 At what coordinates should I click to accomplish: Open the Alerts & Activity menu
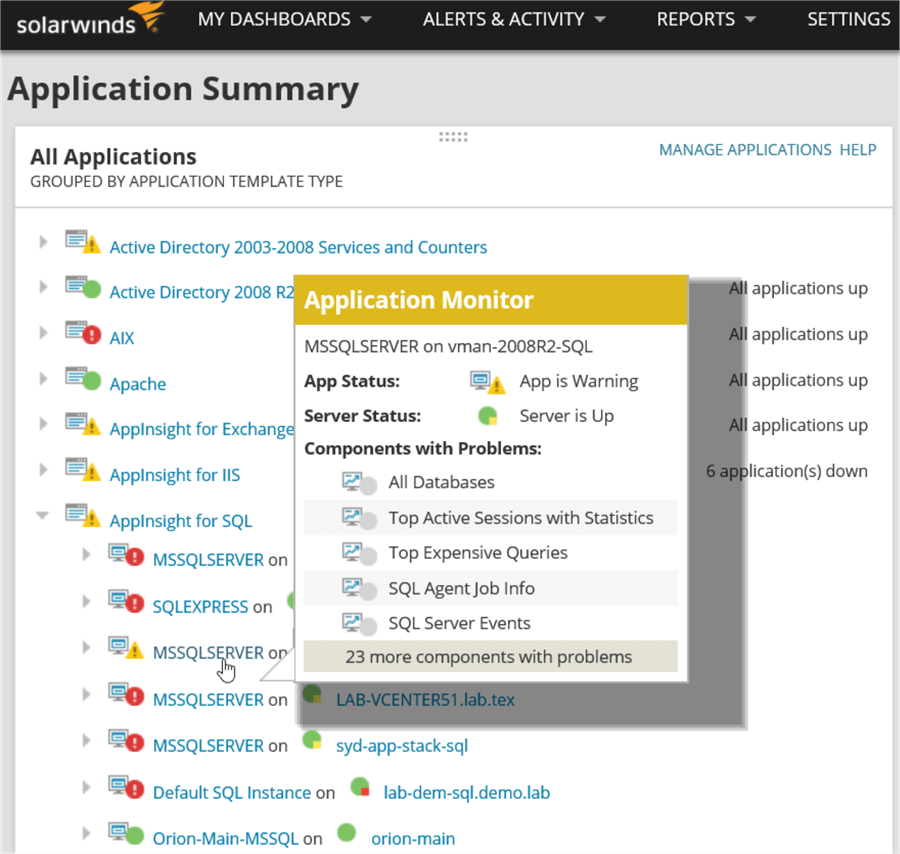point(514,20)
